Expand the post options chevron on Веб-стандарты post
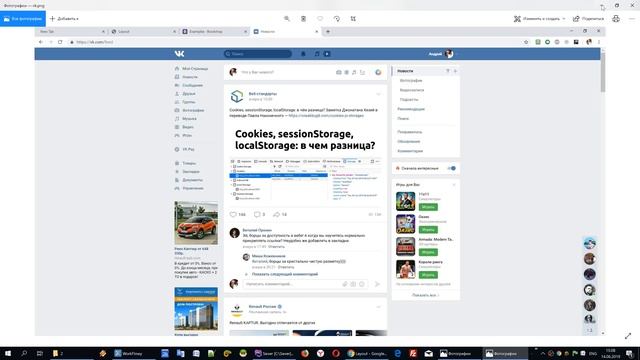640x360 pixels. pyautogui.click(x=378, y=94)
